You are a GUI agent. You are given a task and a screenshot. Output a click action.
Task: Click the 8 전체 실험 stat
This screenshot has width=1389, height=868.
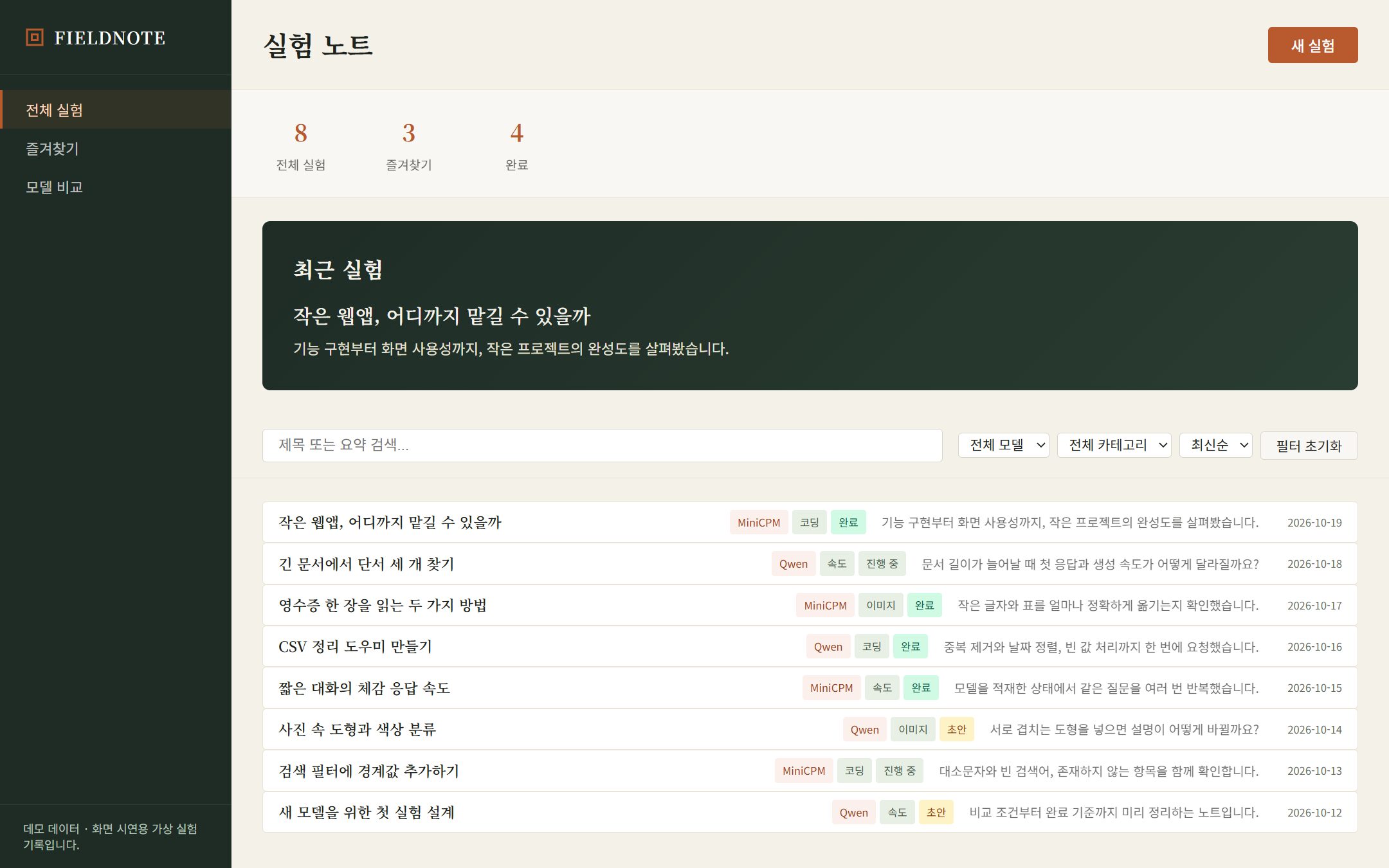(x=301, y=146)
